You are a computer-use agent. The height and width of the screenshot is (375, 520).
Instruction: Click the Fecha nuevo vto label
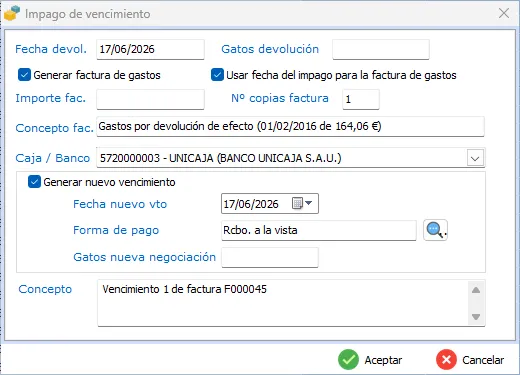120,204
